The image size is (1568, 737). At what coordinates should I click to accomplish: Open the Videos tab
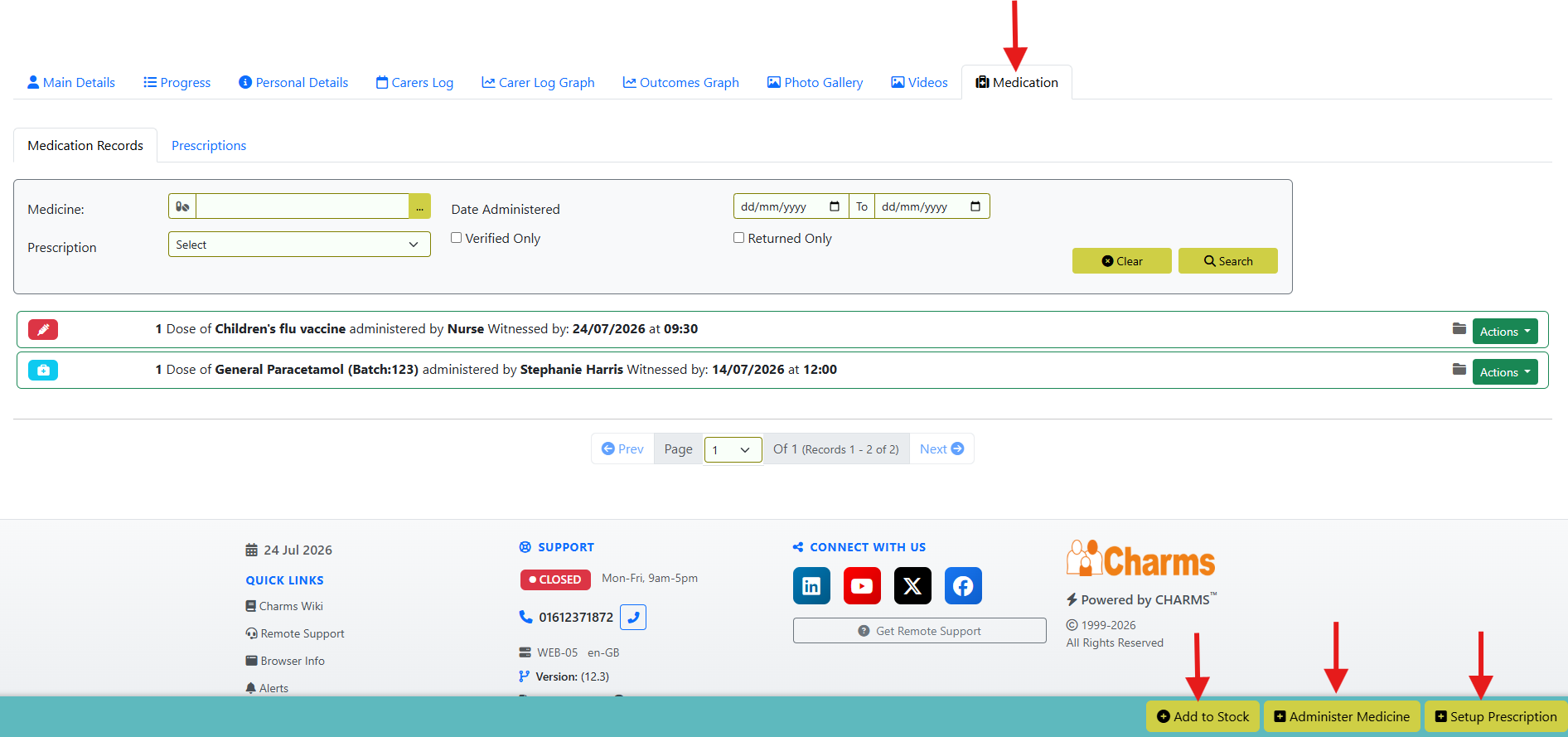919,82
